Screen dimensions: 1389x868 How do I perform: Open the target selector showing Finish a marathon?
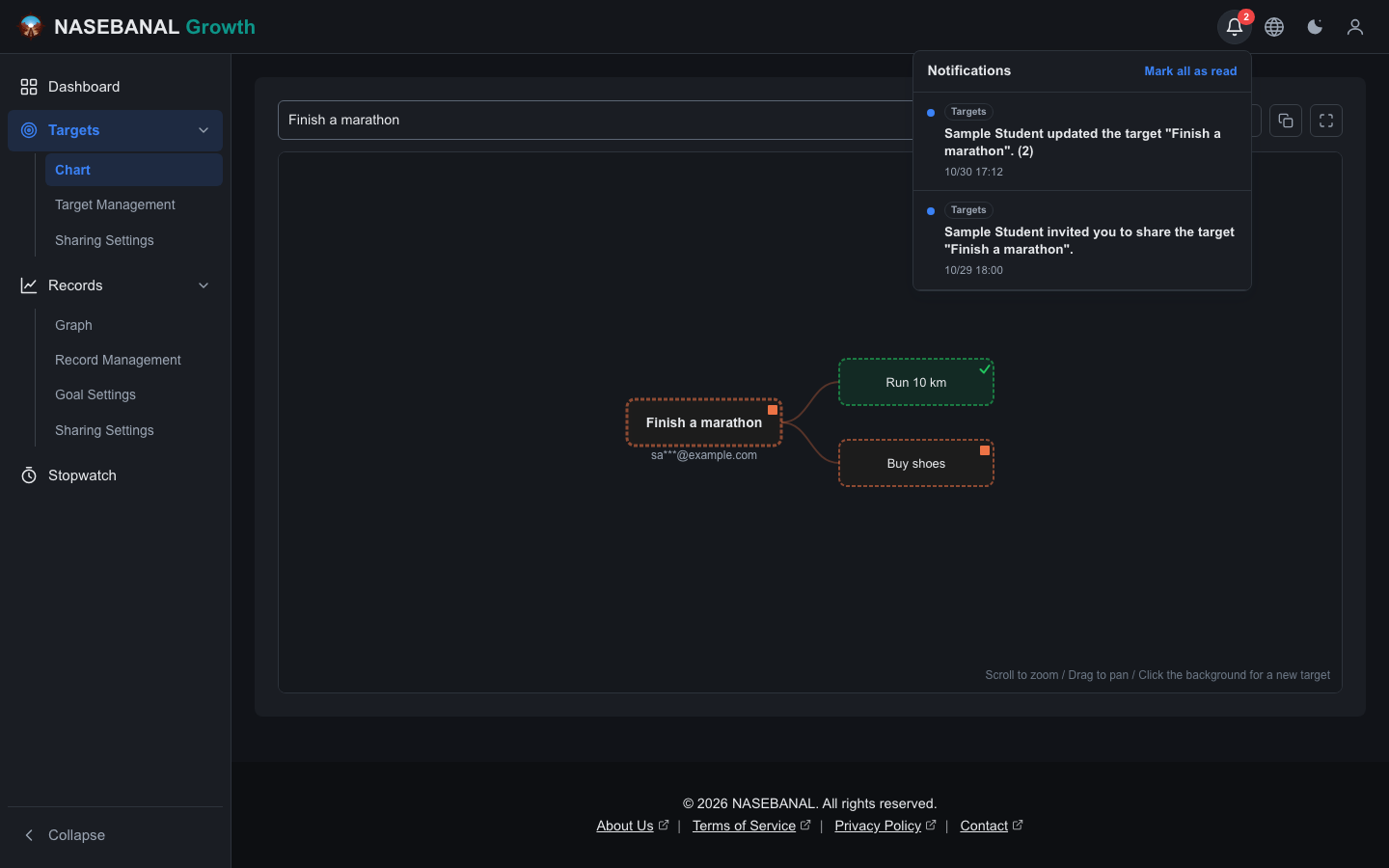pyautogui.click(x=595, y=121)
